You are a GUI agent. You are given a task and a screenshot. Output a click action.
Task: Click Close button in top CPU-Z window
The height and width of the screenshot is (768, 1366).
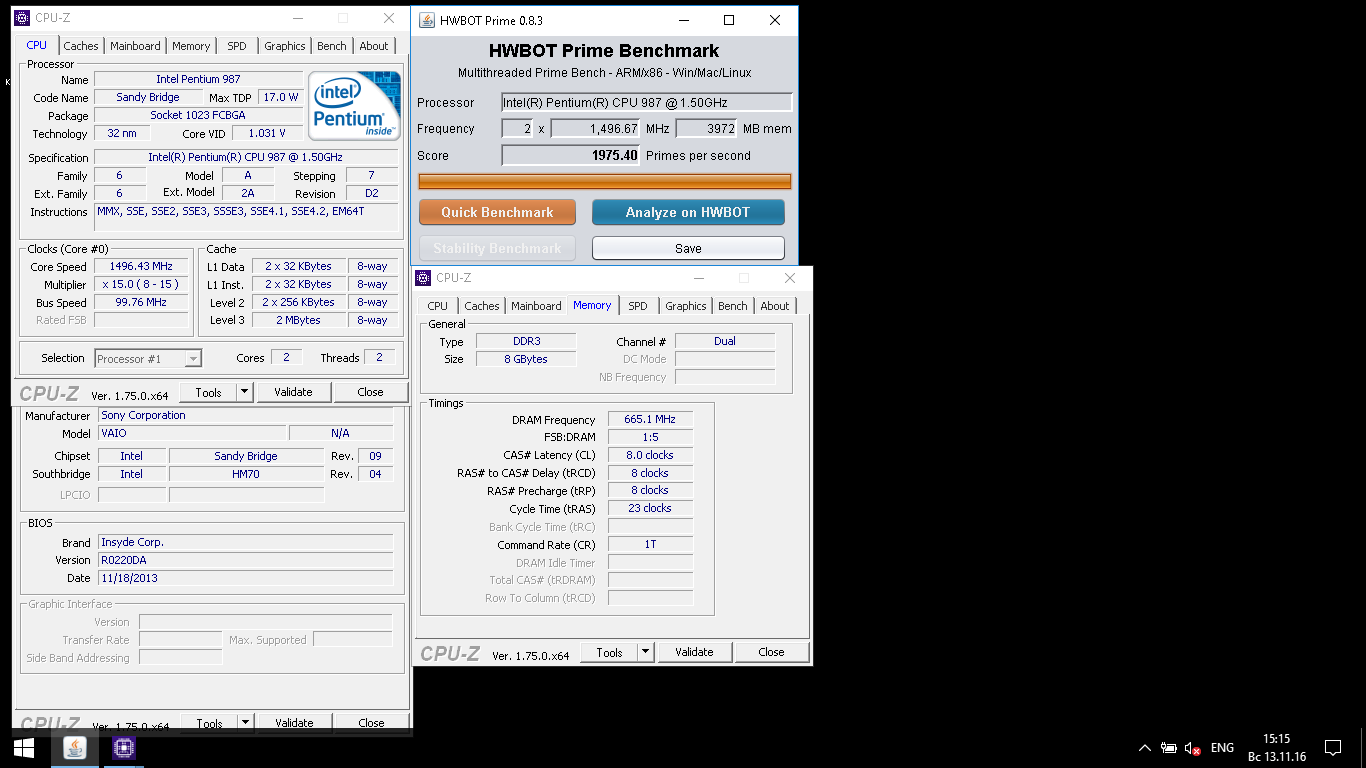(x=370, y=392)
